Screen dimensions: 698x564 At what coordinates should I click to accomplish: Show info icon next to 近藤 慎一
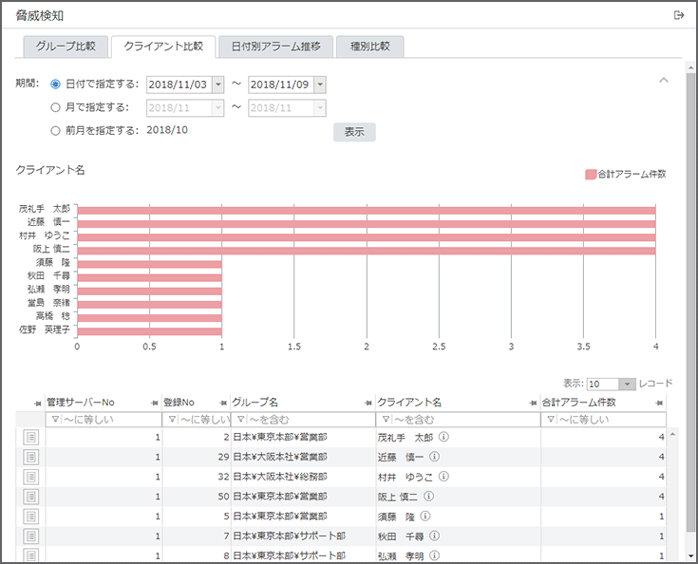(434, 456)
